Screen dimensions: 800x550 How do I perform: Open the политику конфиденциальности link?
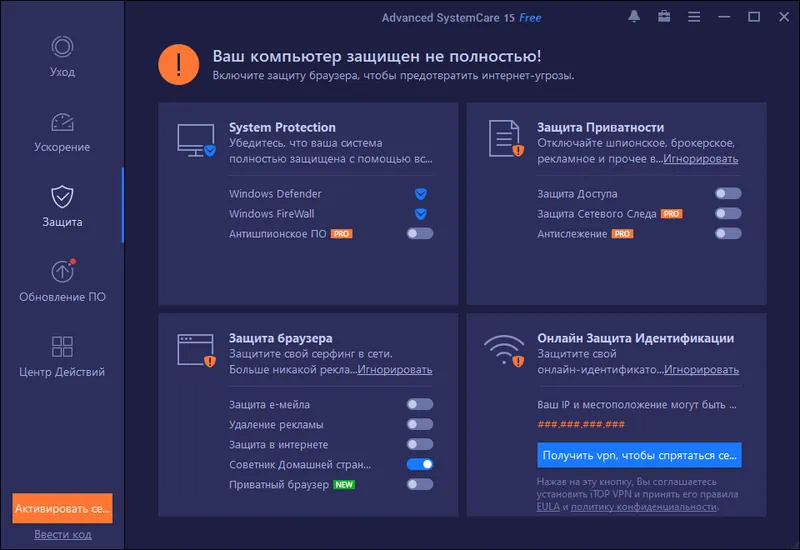[x=644, y=507]
